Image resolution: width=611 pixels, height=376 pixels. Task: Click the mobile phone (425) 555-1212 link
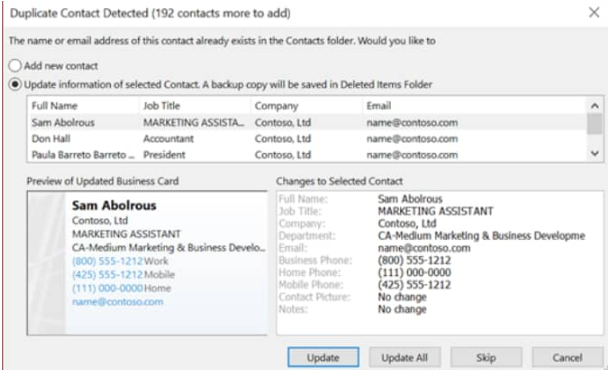point(108,275)
